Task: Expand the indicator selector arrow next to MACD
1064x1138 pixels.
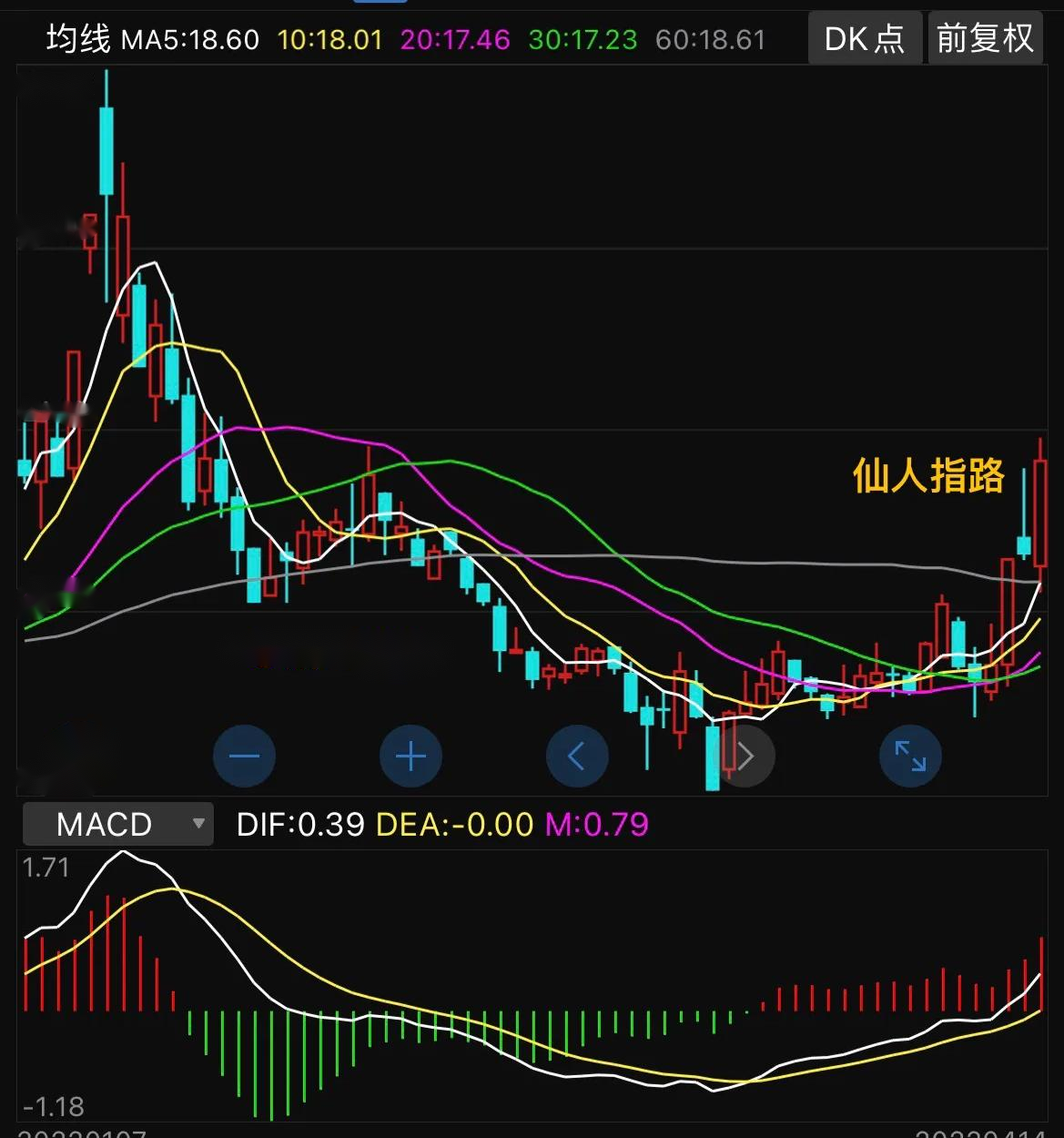Action: 198,824
